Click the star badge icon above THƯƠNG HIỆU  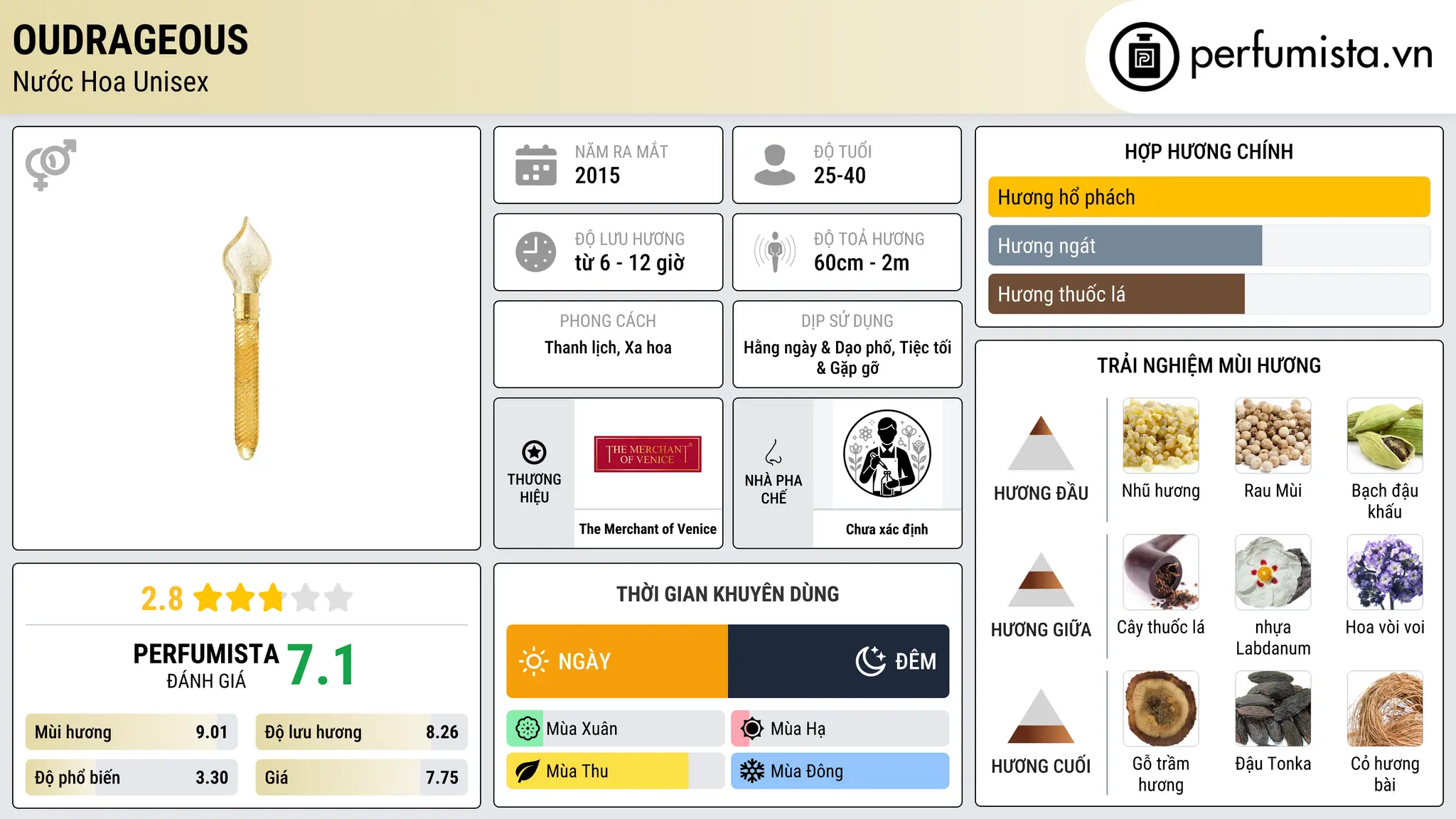534,452
